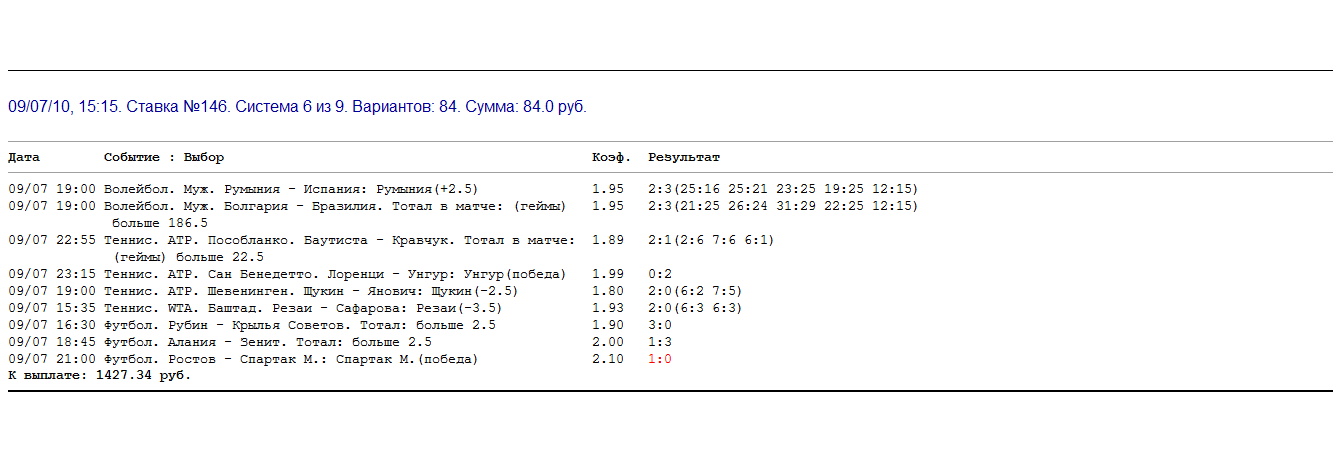Select the Алания – Зенит football event

[267, 342]
